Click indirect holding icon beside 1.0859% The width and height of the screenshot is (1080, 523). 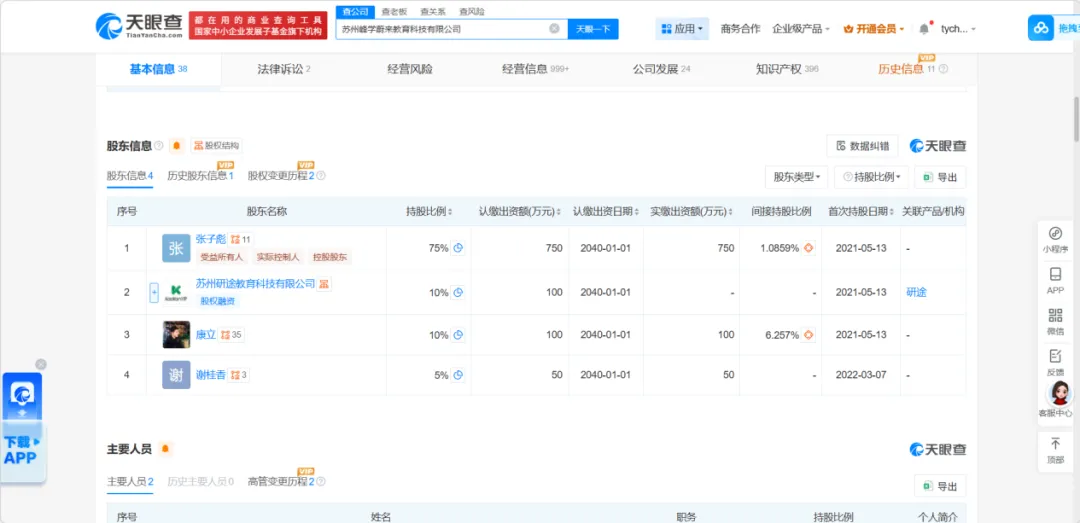coord(809,248)
